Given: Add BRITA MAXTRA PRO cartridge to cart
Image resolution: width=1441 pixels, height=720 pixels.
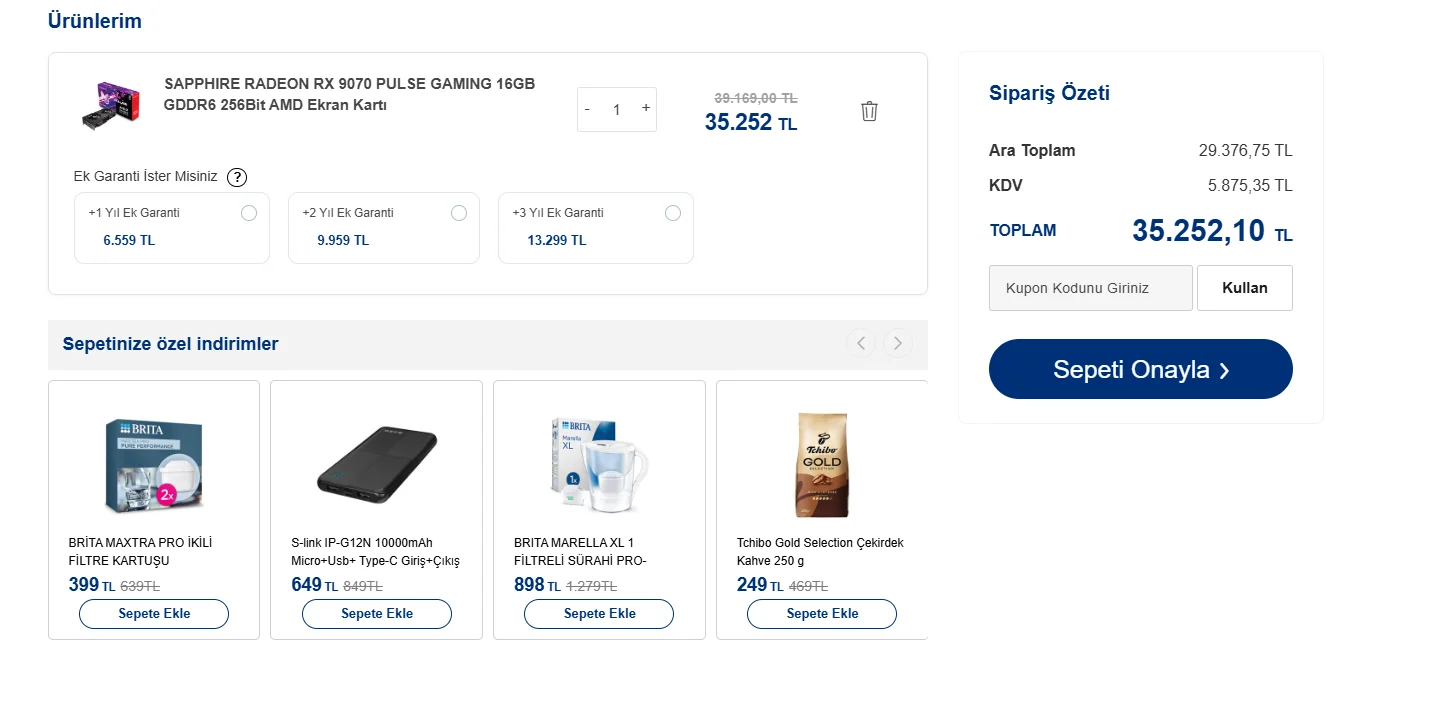Looking at the screenshot, I should point(154,614).
